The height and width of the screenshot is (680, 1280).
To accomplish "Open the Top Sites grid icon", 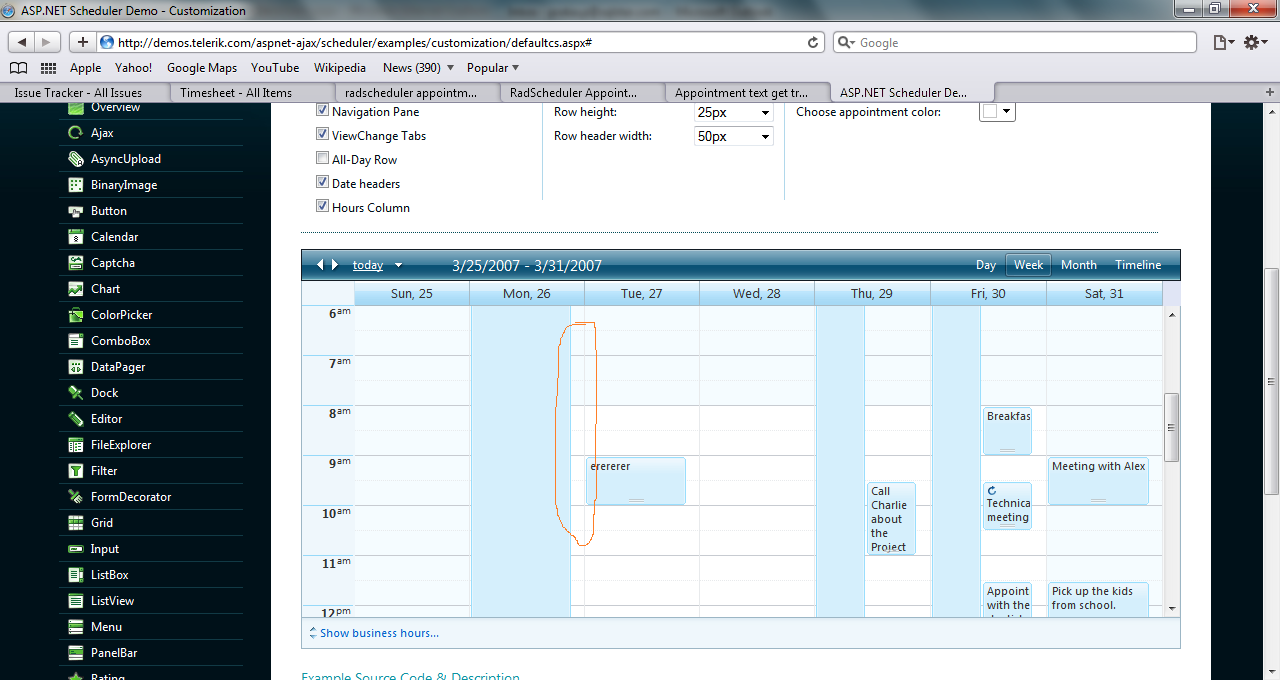I will coord(48,68).
